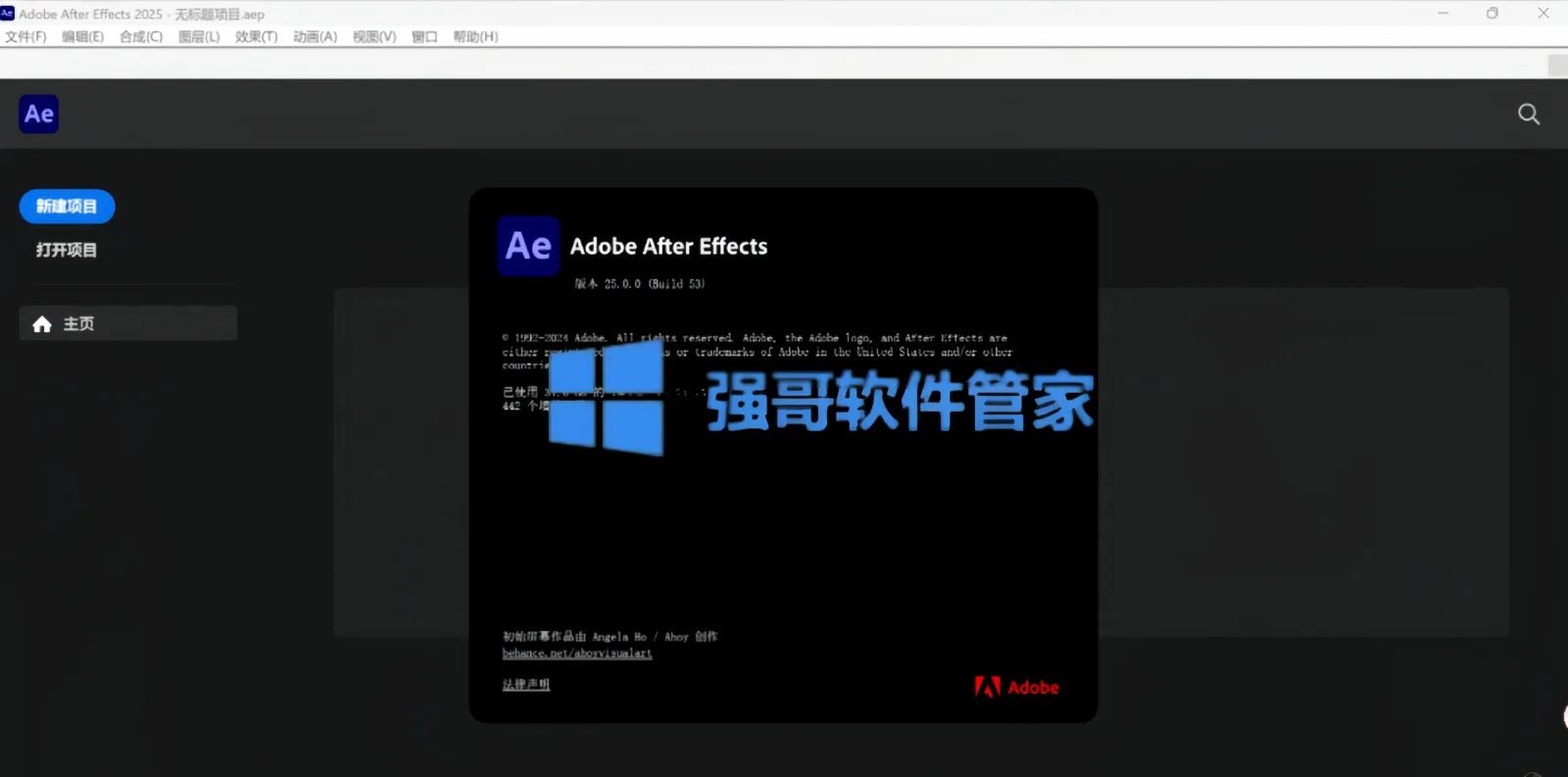Open the 图层(L) menu
The height and width of the screenshot is (777, 1568).
(x=199, y=37)
